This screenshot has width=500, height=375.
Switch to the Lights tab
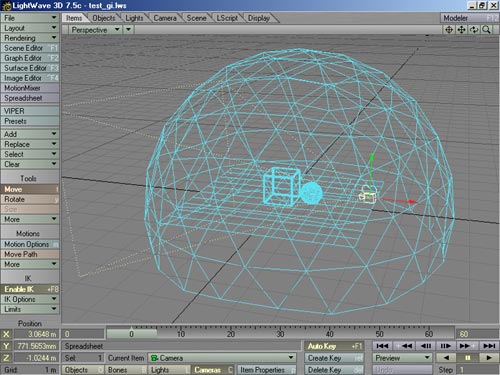pos(134,18)
